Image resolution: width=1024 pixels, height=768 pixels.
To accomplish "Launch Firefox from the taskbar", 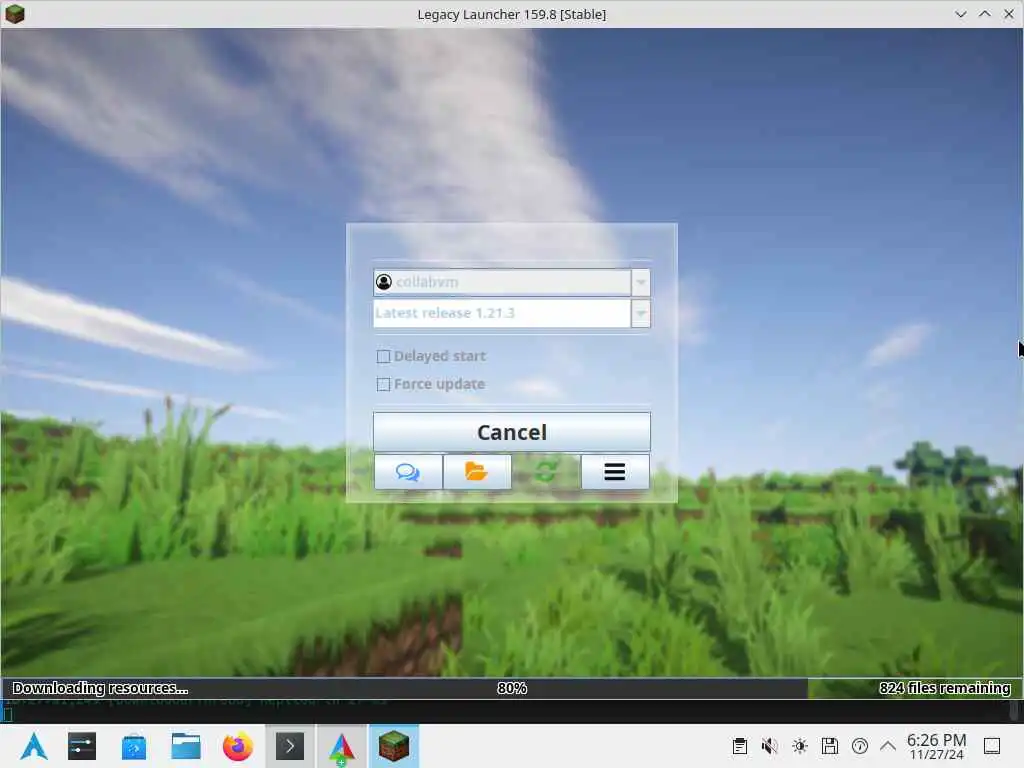I will point(238,746).
